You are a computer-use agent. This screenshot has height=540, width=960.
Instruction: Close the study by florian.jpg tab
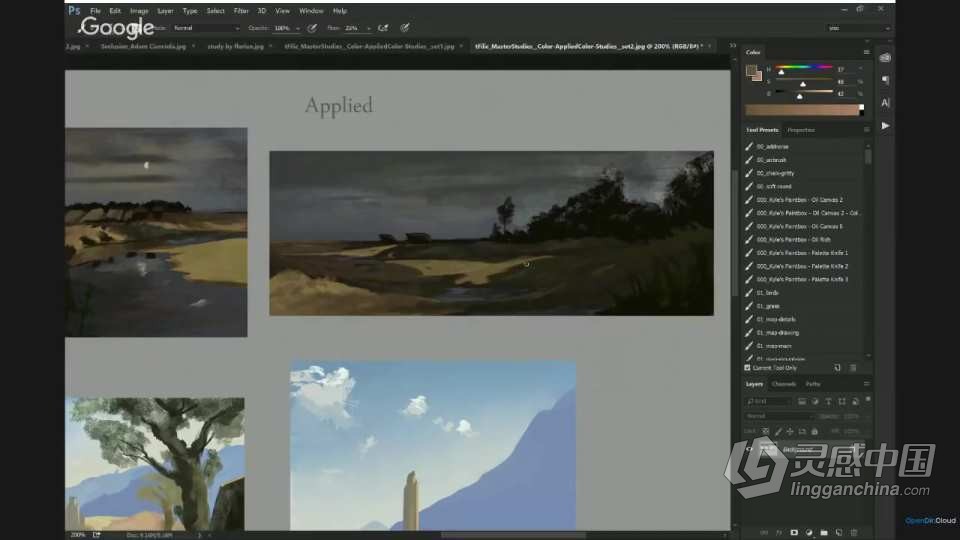[x=270, y=47]
